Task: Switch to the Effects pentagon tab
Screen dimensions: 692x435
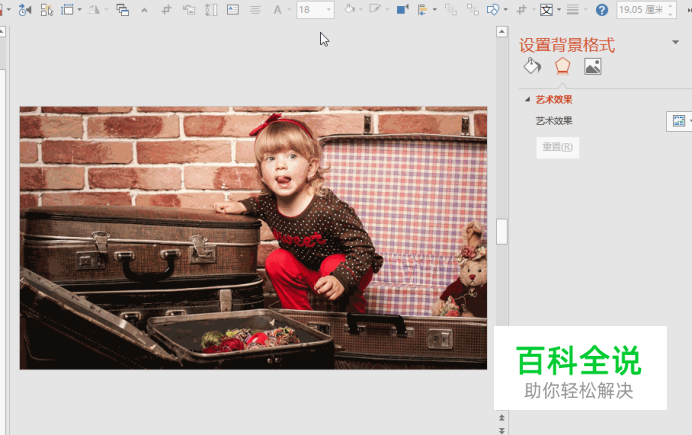Action: coord(563,67)
